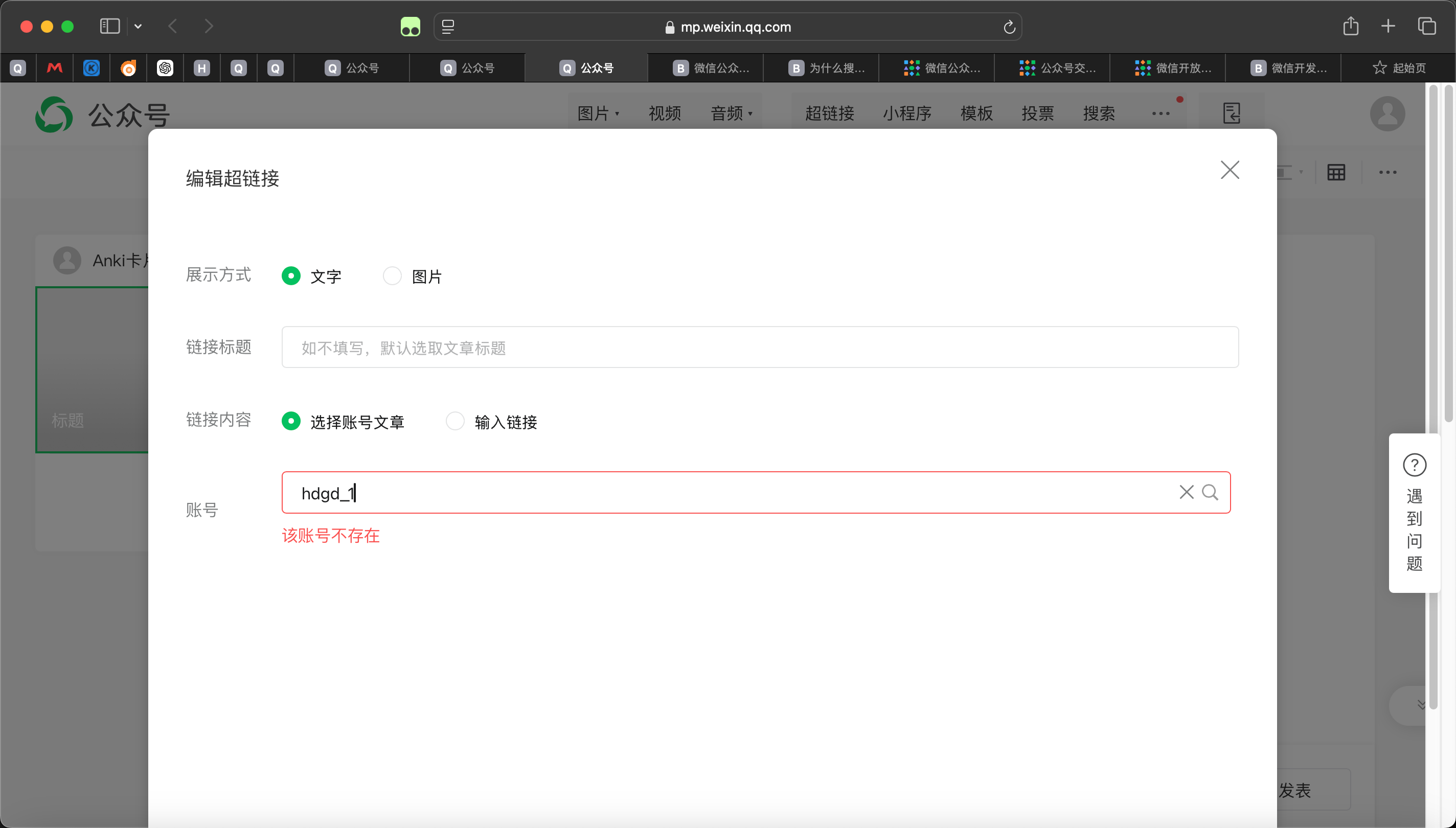The image size is (1456, 828).
Task: Choose the 选择账号文章 radio option
Action: [291, 421]
